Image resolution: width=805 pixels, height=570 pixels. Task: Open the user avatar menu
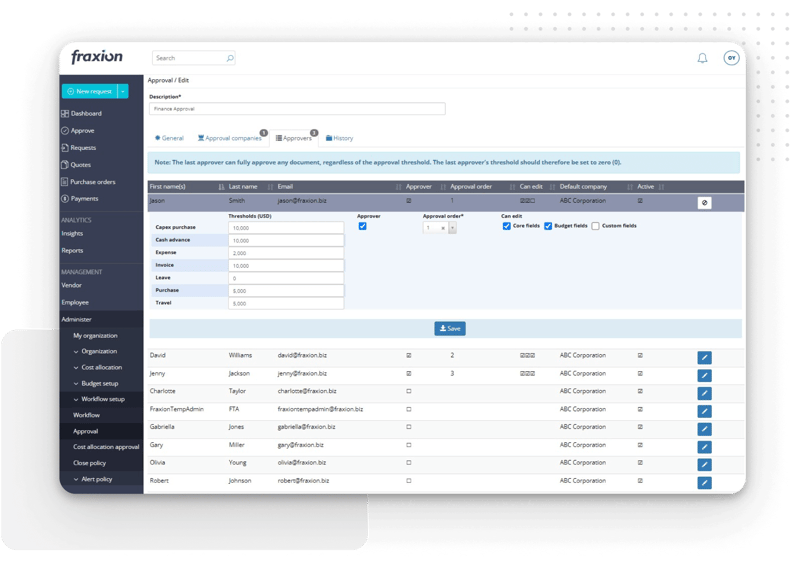click(731, 58)
